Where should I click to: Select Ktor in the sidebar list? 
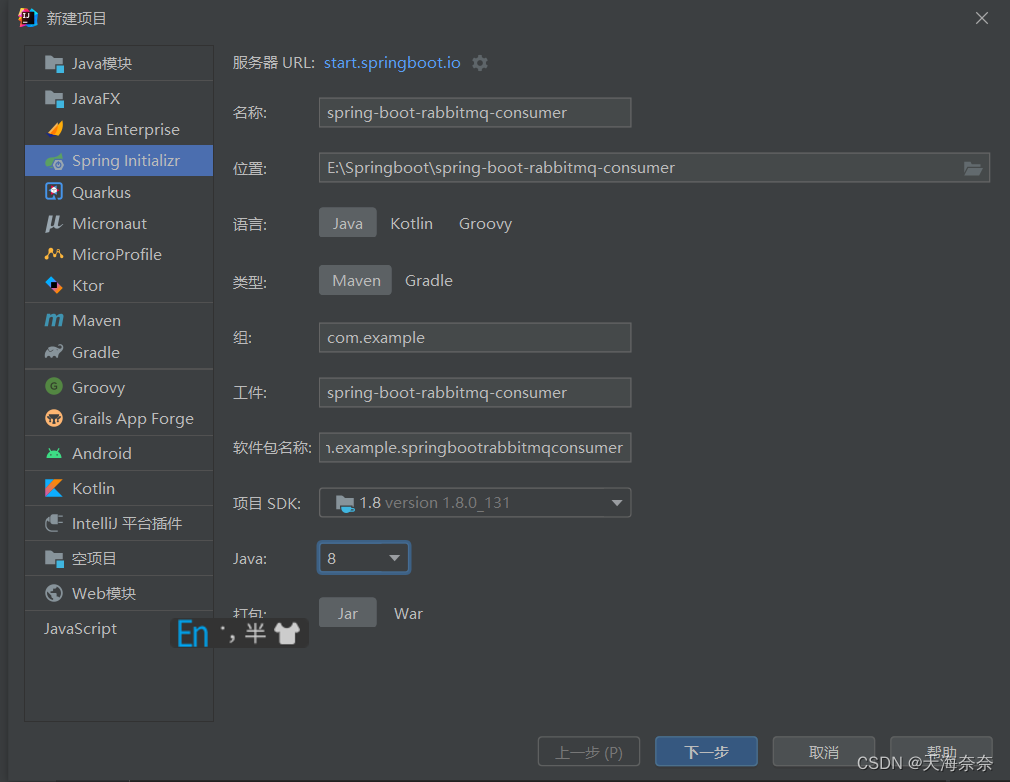pyautogui.click(x=119, y=285)
